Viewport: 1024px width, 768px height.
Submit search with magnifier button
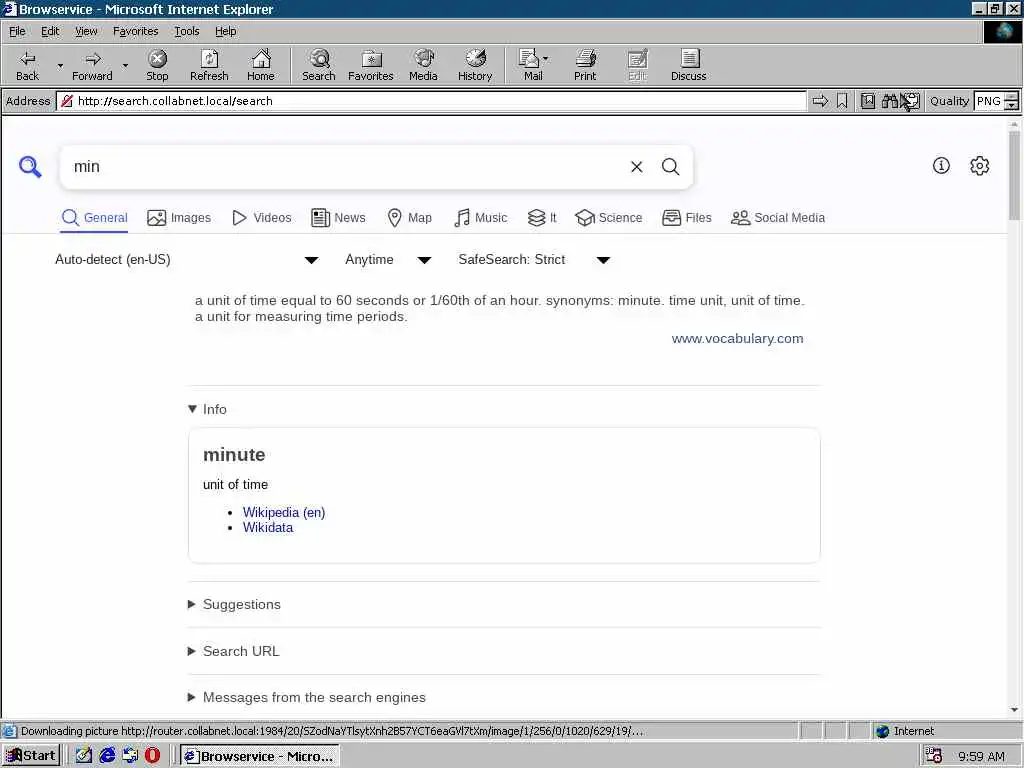[x=671, y=167]
